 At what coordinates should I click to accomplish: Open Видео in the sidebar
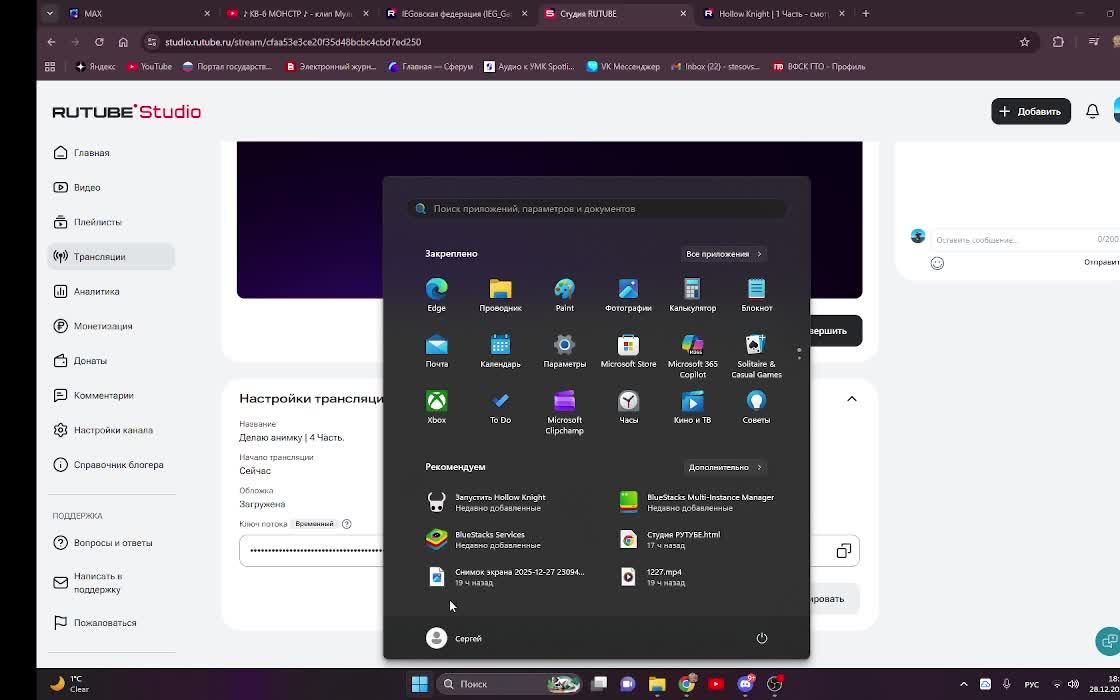111,187
